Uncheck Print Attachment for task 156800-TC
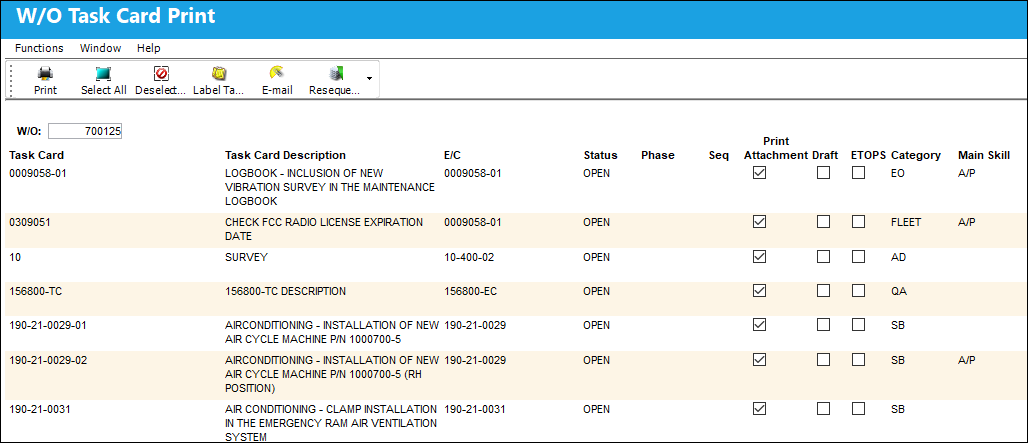The image size is (1028, 443). 759,290
